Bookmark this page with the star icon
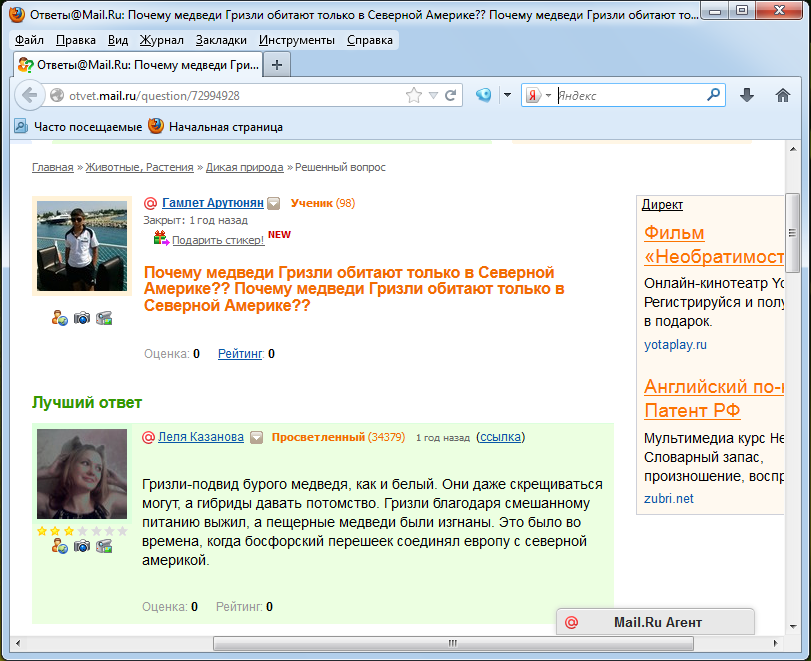This screenshot has width=811, height=661. pyautogui.click(x=413, y=96)
